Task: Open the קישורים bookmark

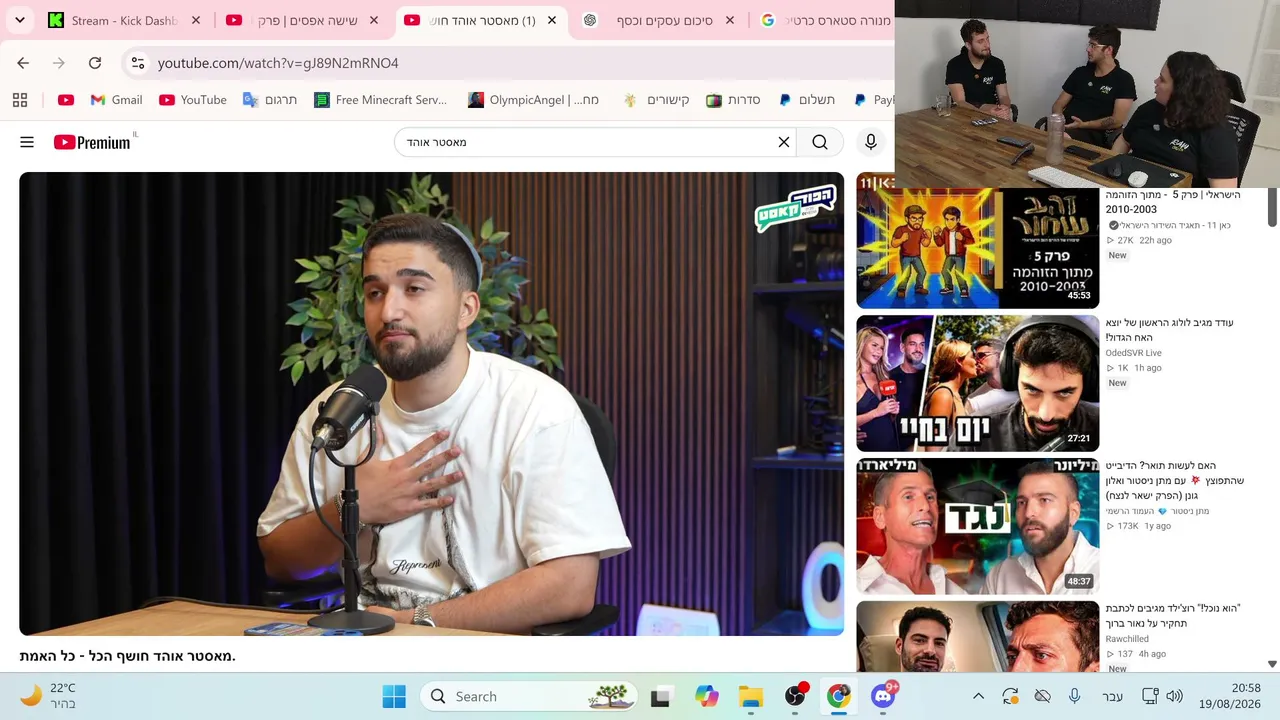Action: (656, 100)
